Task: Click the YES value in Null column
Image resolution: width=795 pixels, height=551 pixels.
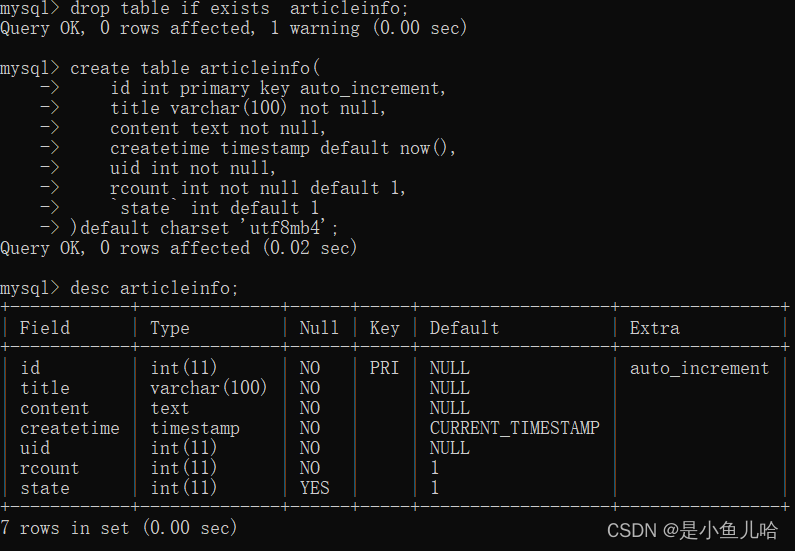Action: 314,488
